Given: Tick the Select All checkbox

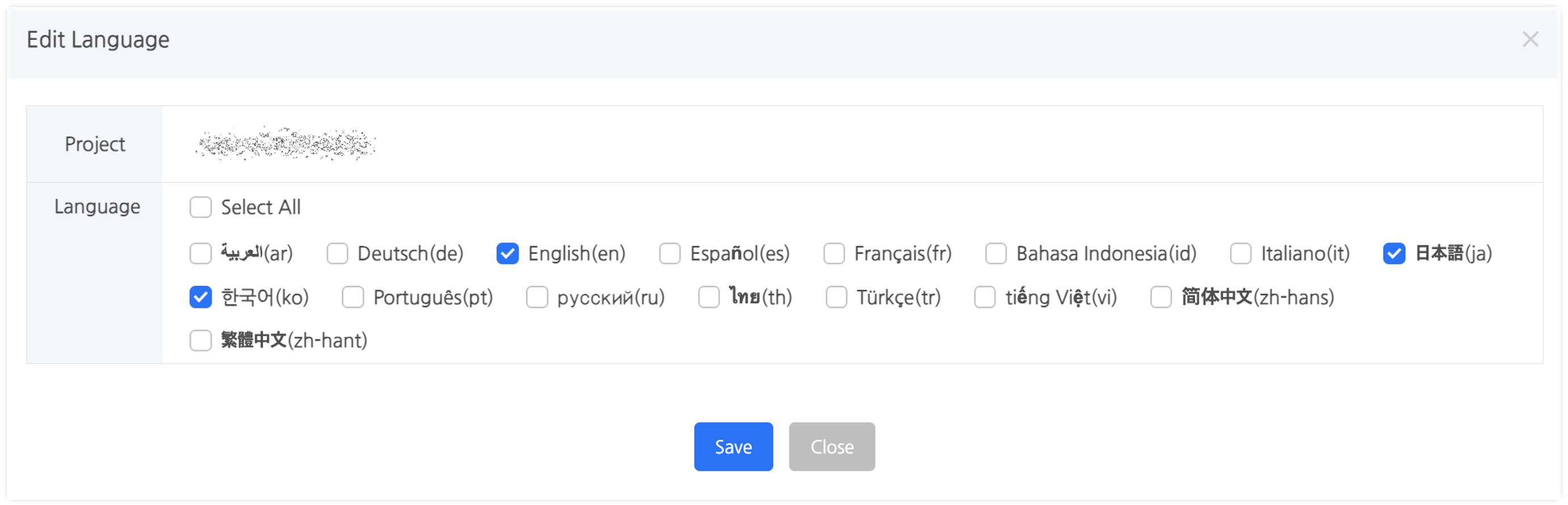Looking at the screenshot, I should 200,207.
